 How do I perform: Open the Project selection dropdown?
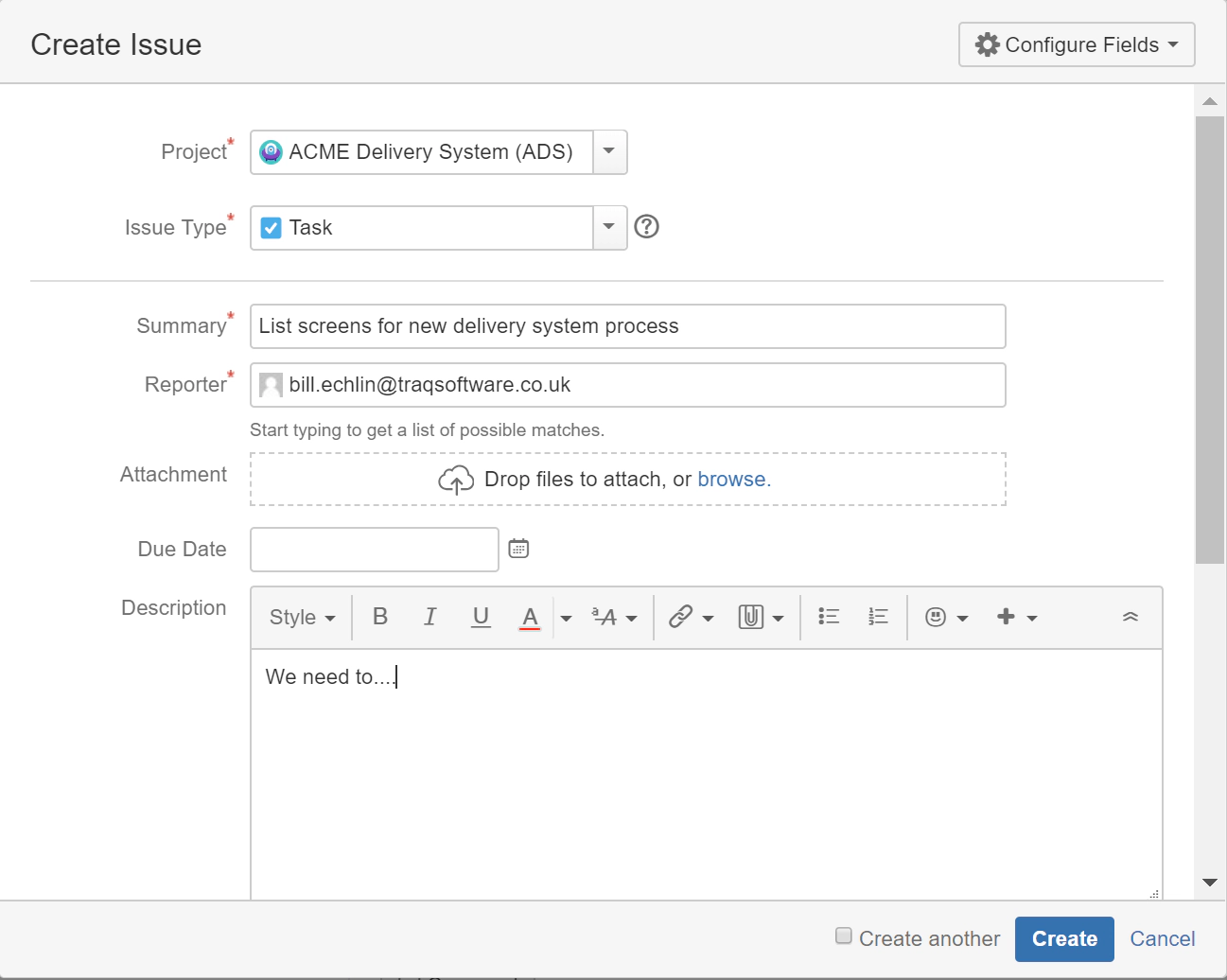[608, 151]
